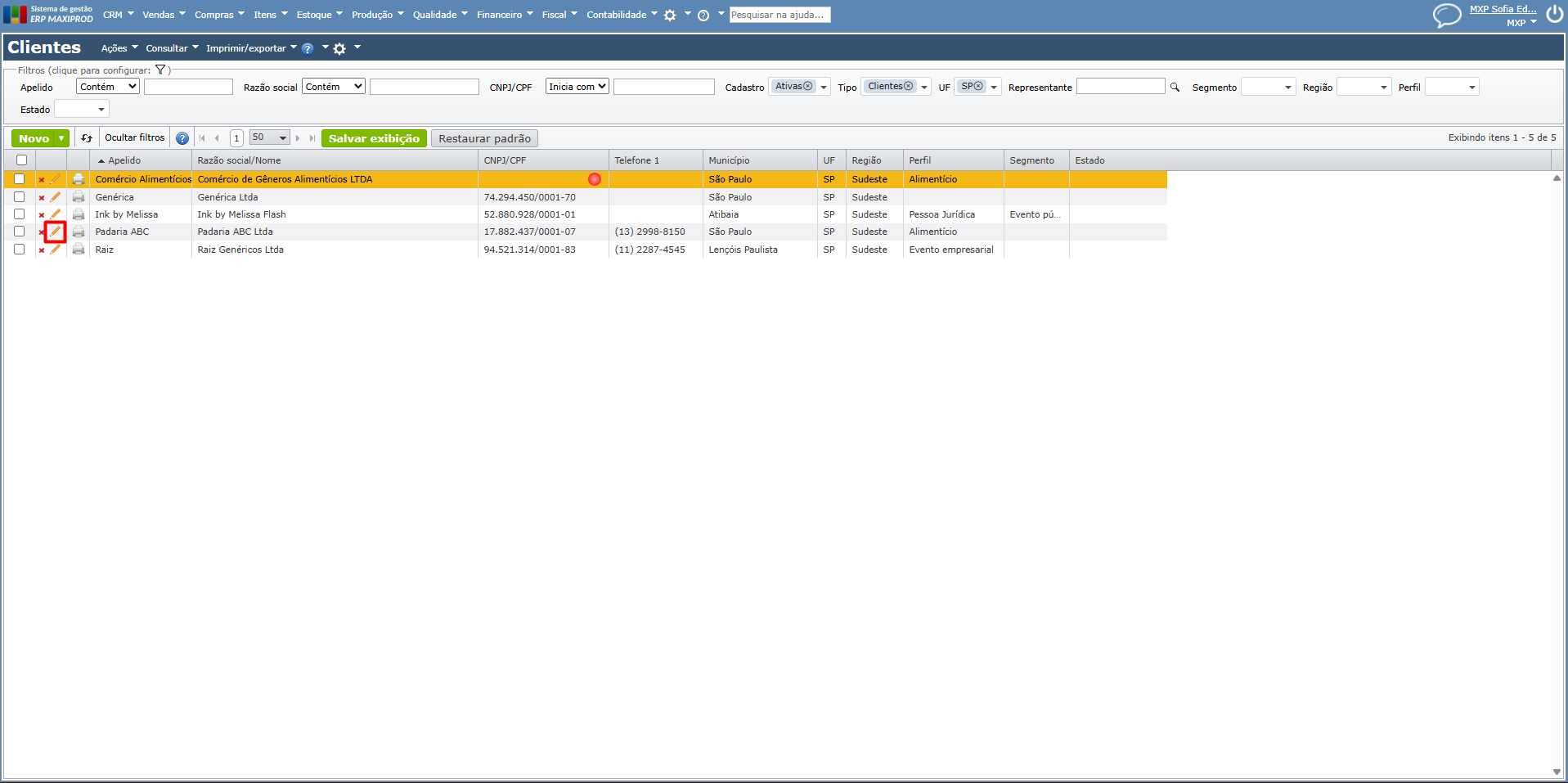Delete the Raiz client row
The width and height of the screenshot is (1568, 783).
pos(42,250)
